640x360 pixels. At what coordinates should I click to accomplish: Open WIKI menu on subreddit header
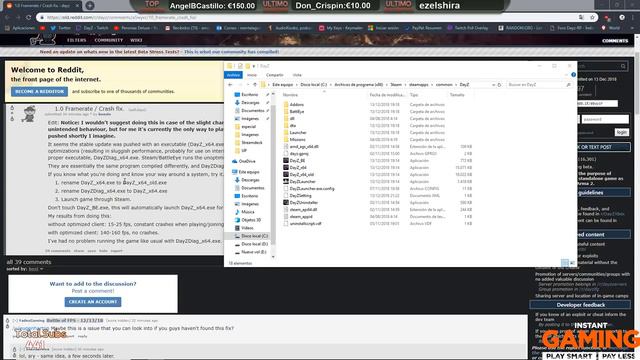136,40
